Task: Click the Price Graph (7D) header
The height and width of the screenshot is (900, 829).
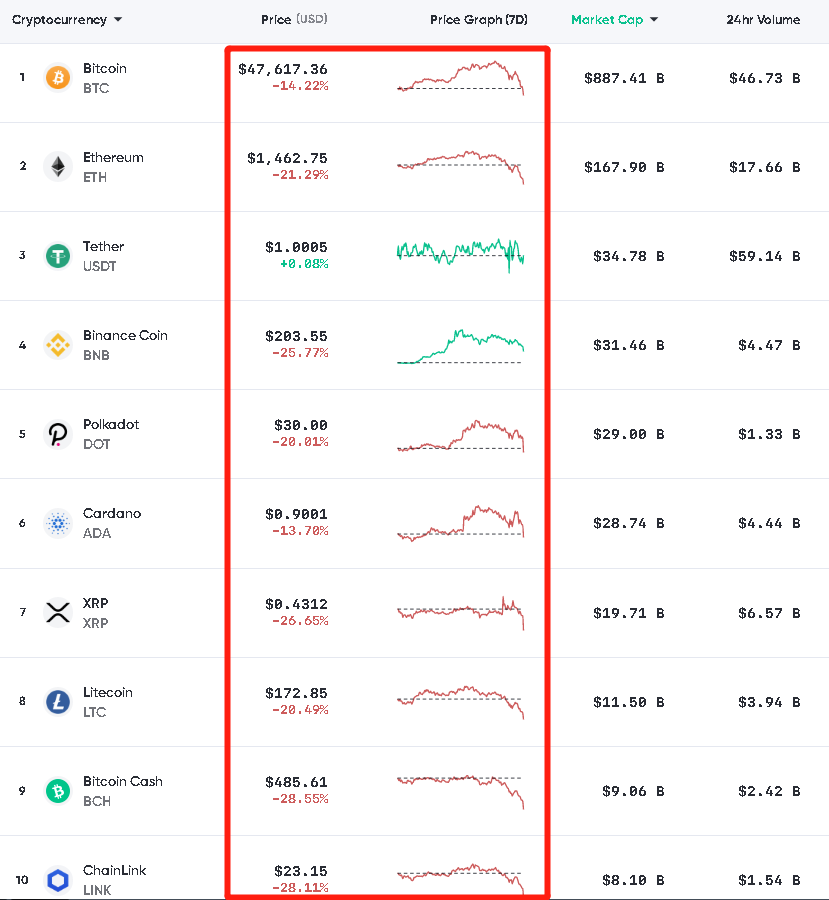Action: pos(479,20)
